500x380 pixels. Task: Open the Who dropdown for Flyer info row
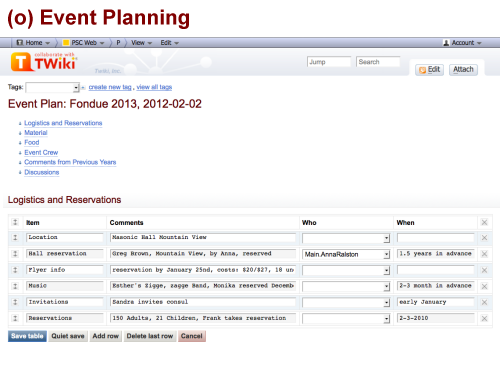tap(346, 270)
